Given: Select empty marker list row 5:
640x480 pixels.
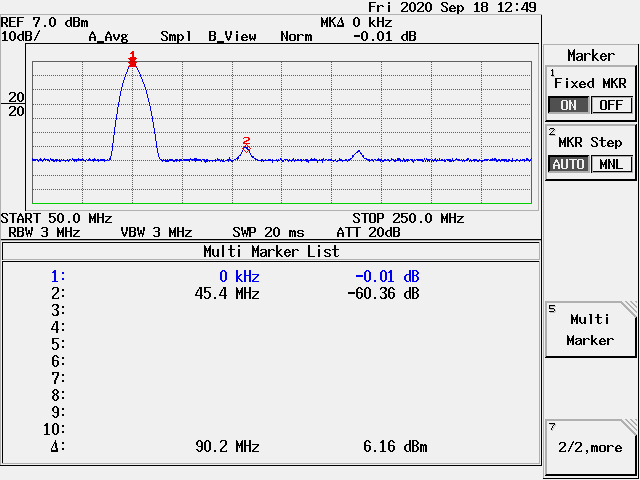Looking at the screenshot, I should [x=271, y=344].
